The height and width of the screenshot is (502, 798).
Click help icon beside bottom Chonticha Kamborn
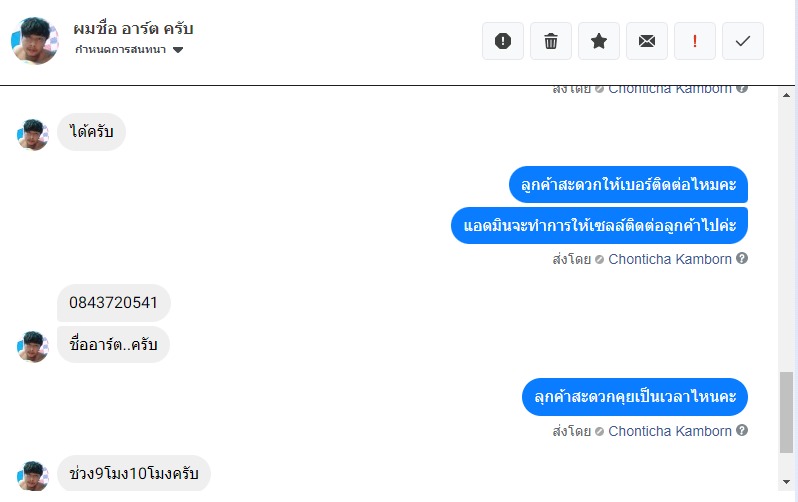tap(742, 431)
